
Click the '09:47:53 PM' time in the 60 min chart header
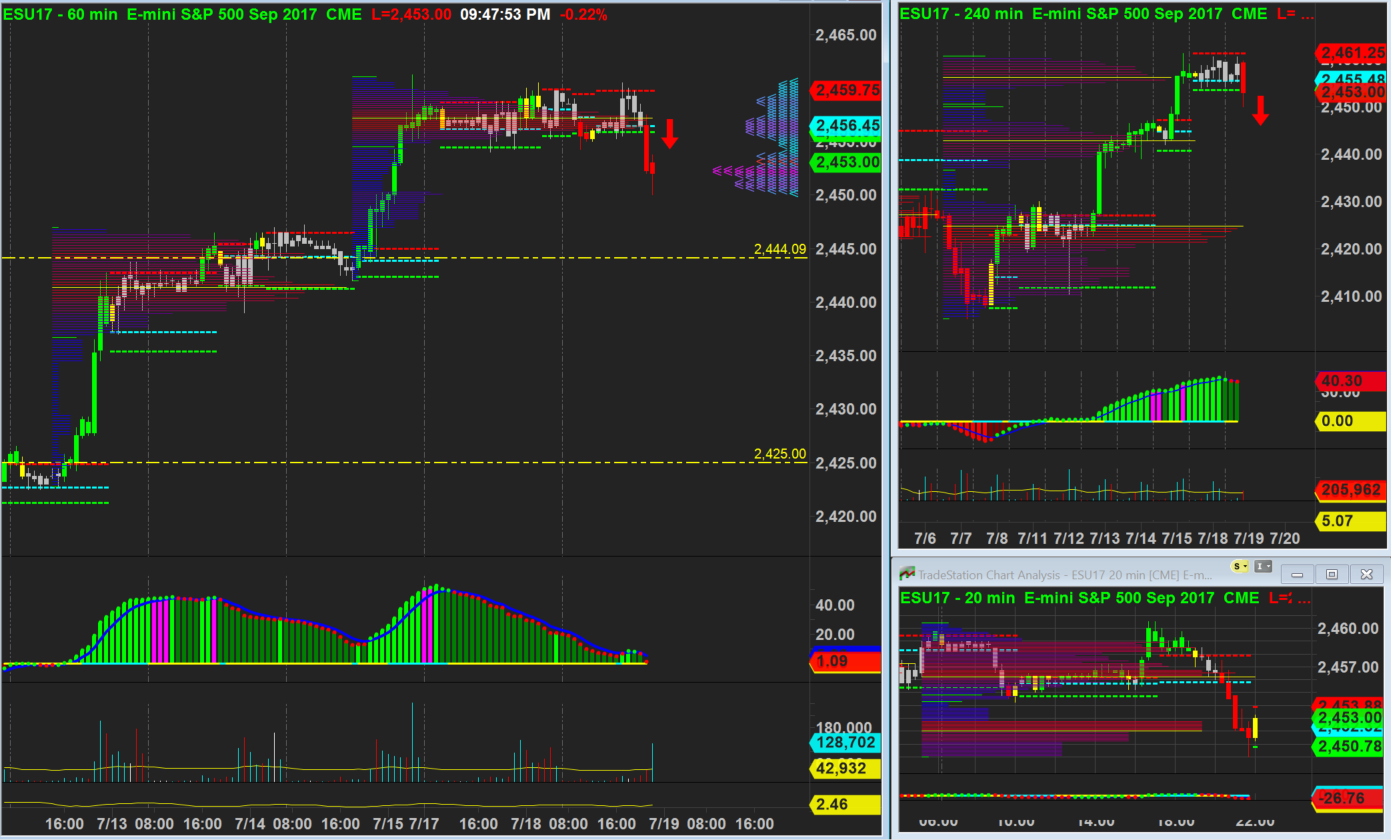(505, 14)
